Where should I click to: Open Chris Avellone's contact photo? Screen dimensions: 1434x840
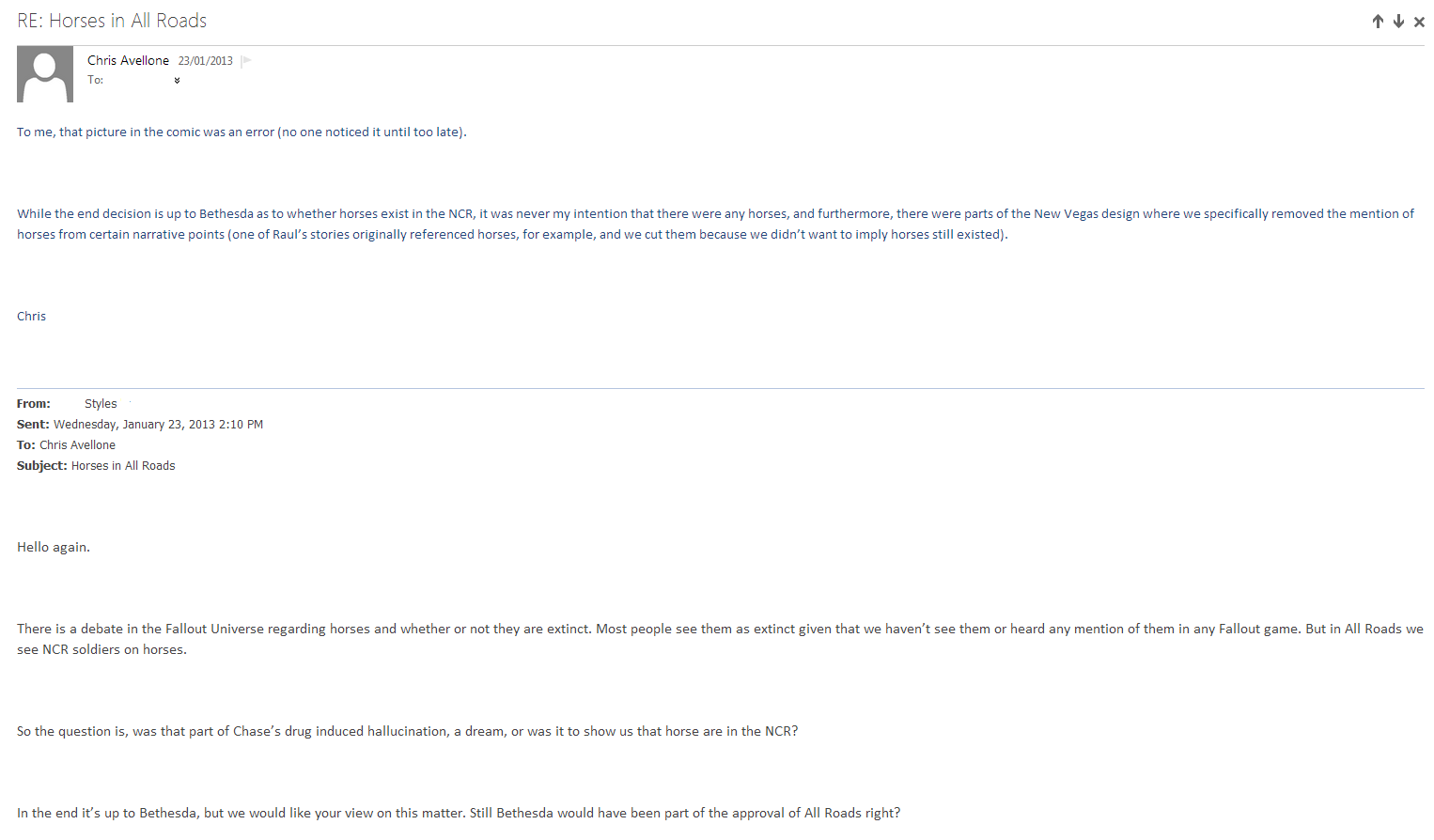coord(45,74)
